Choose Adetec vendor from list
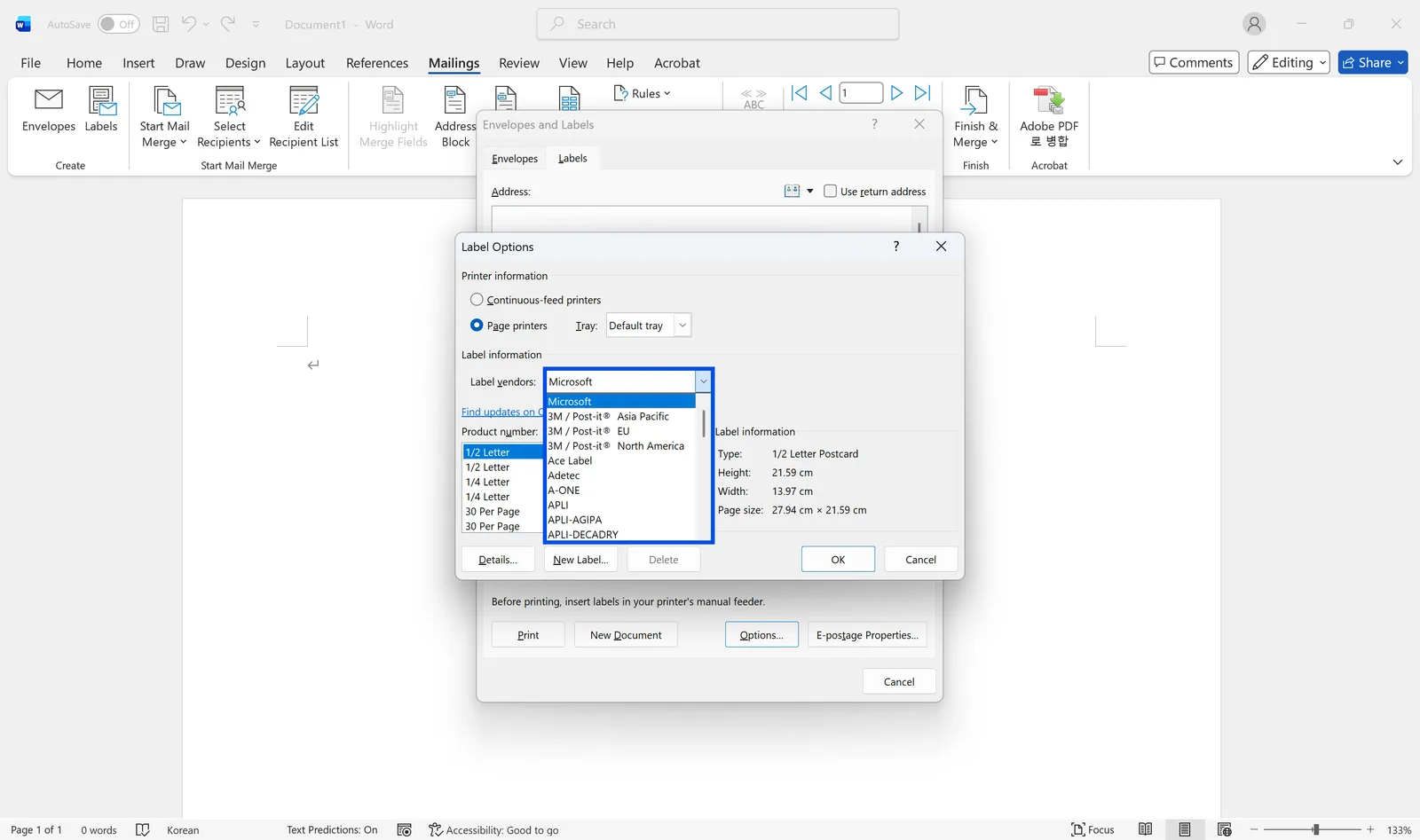The height and width of the screenshot is (840, 1420). point(564,476)
